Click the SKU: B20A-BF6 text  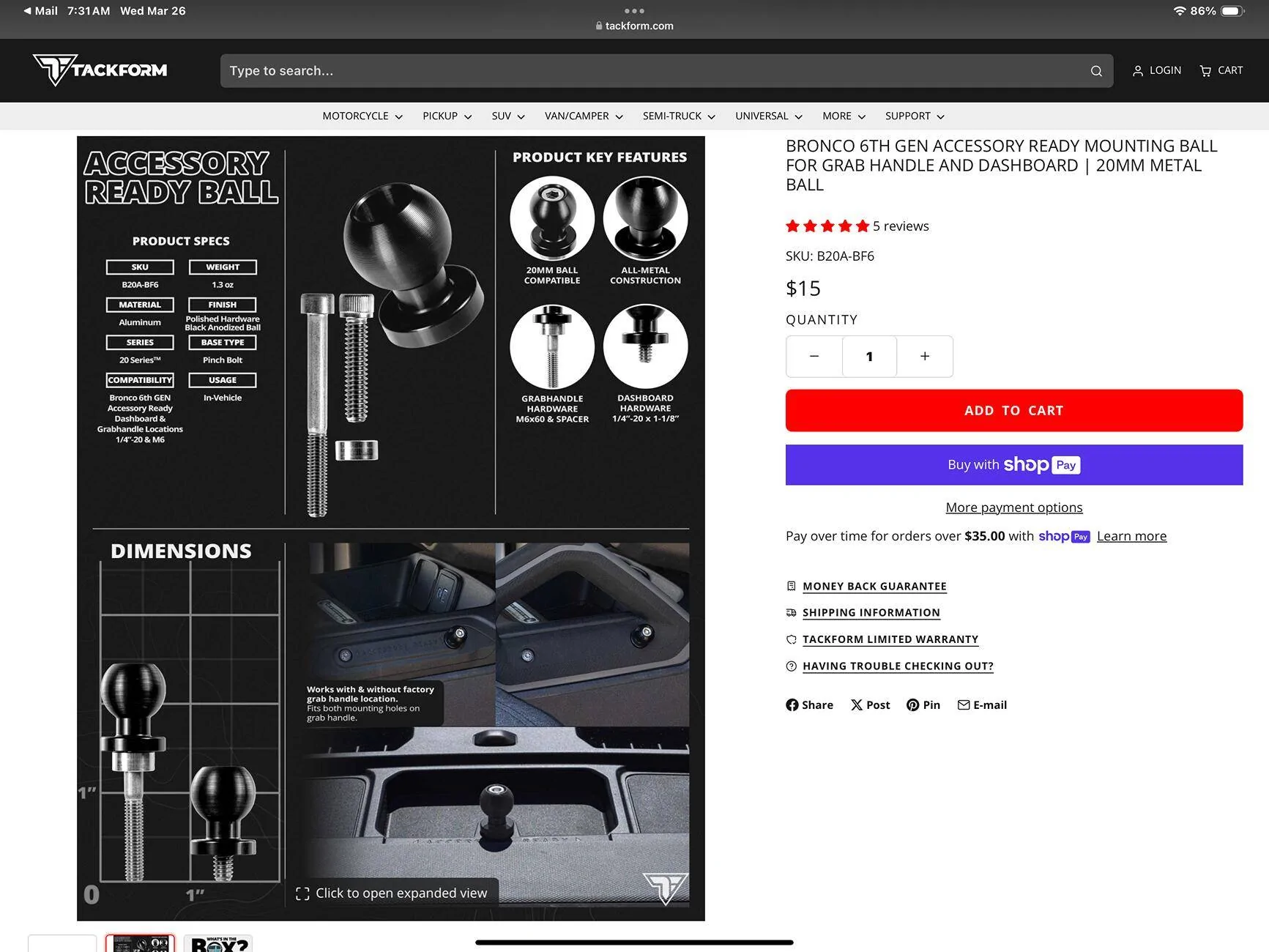coord(830,256)
